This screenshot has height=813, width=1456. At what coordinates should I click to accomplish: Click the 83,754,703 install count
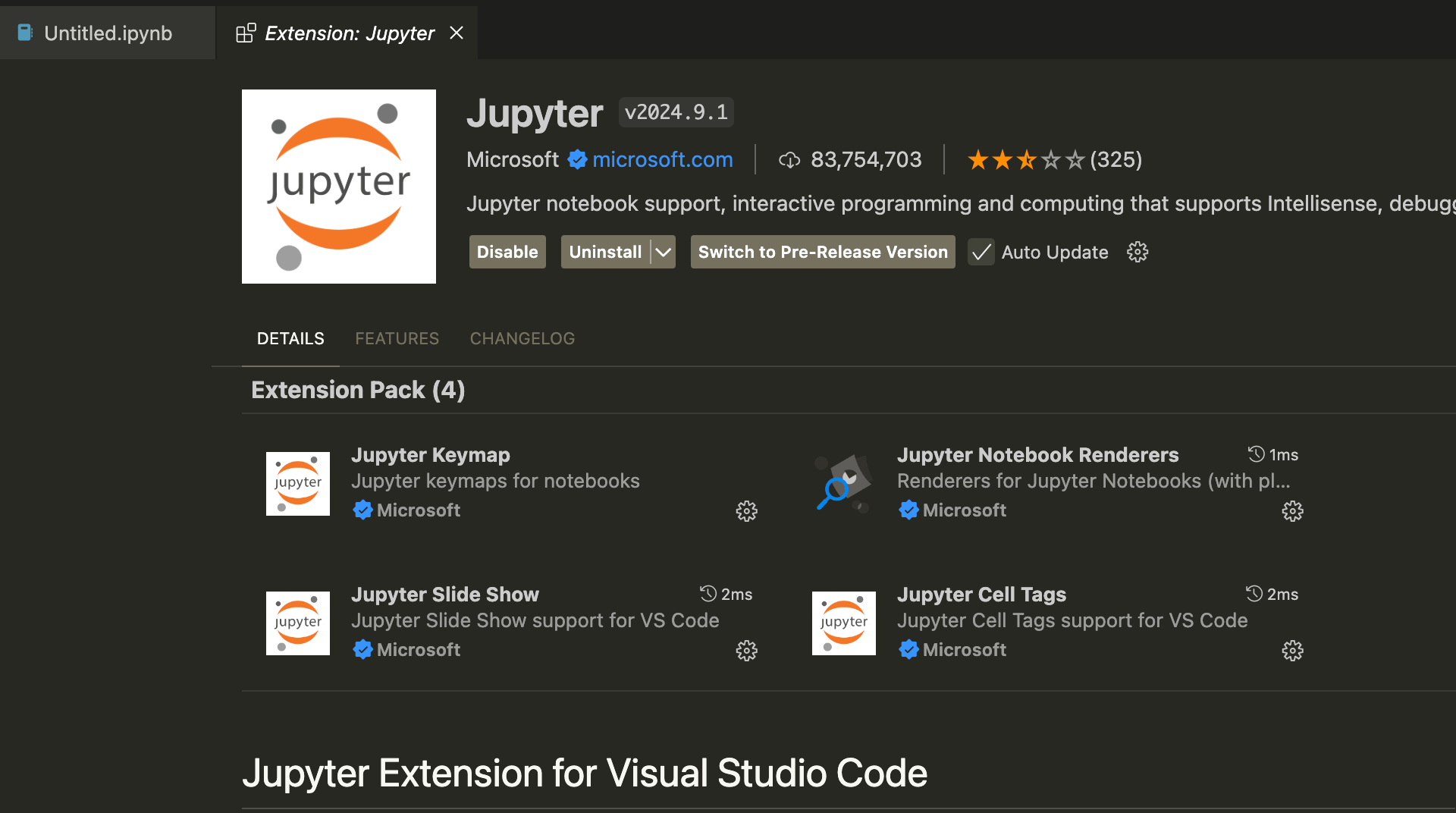[x=866, y=159]
